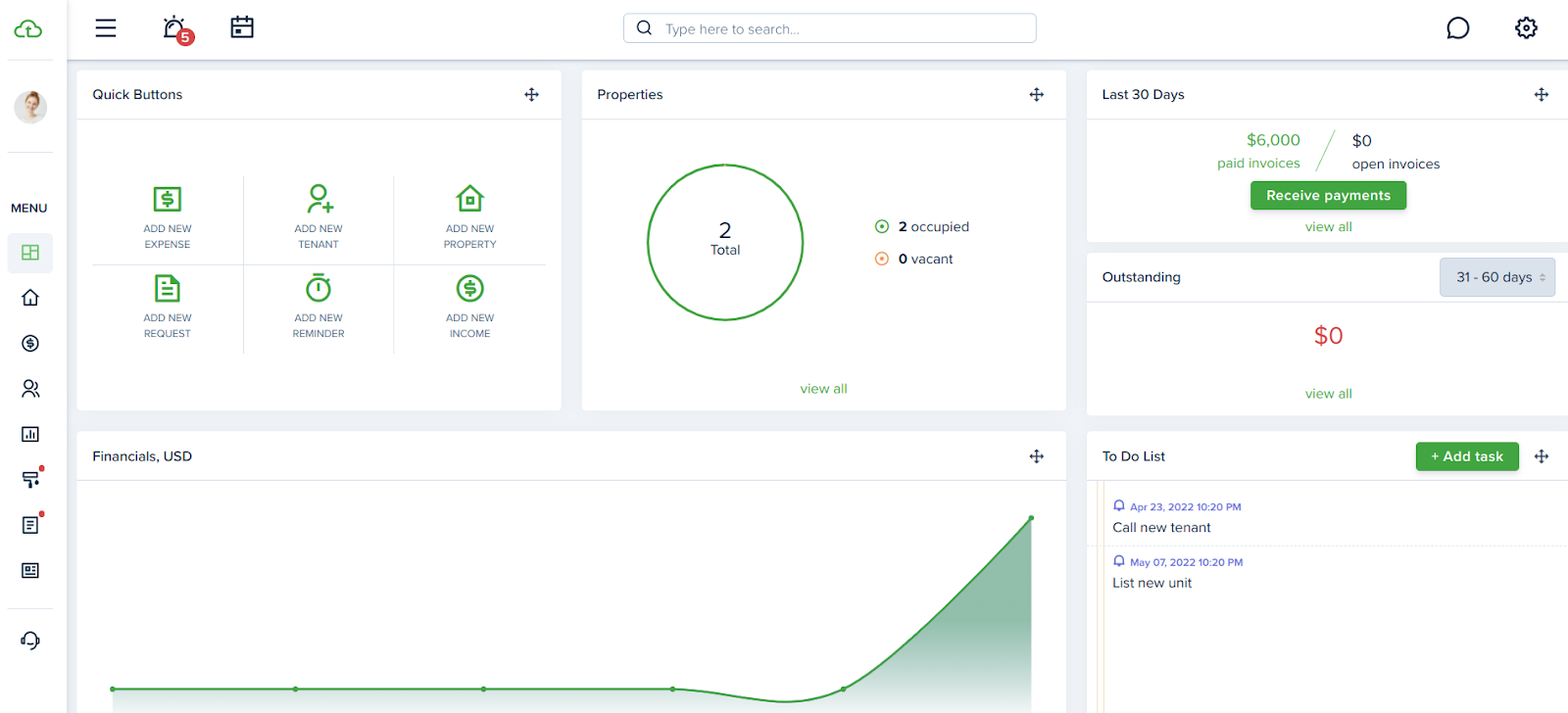Click the red $0 outstanding amount
The height and width of the screenshot is (713, 1568).
pyautogui.click(x=1328, y=336)
